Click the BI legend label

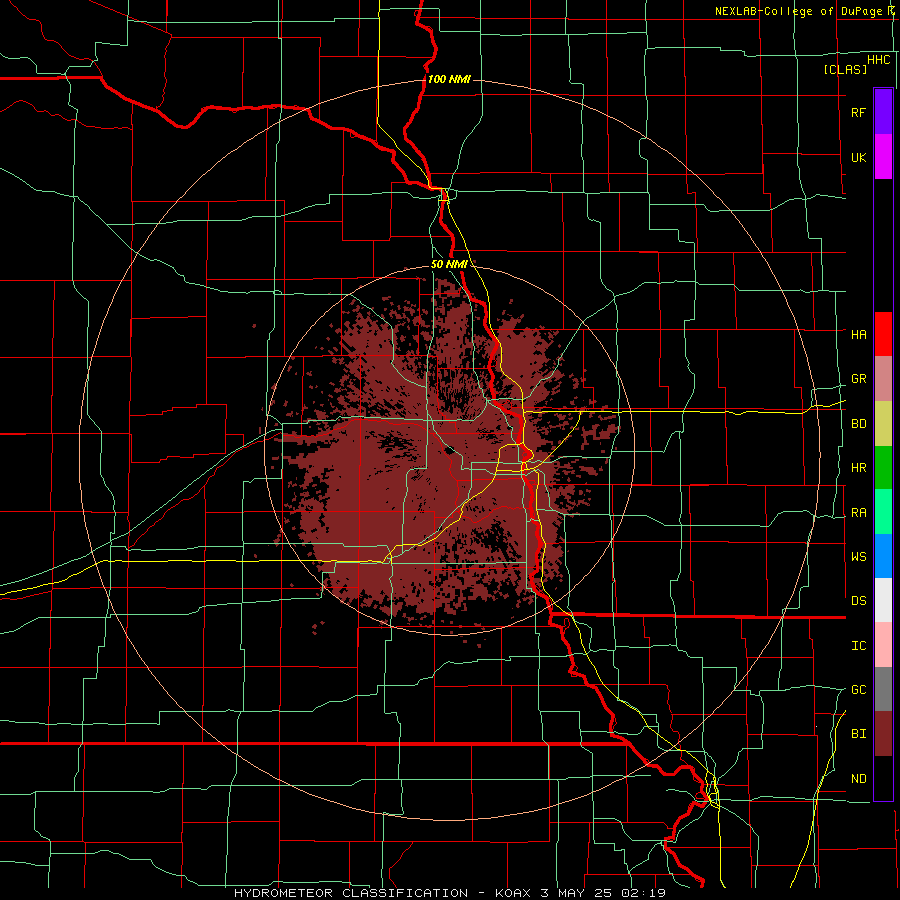point(858,734)
